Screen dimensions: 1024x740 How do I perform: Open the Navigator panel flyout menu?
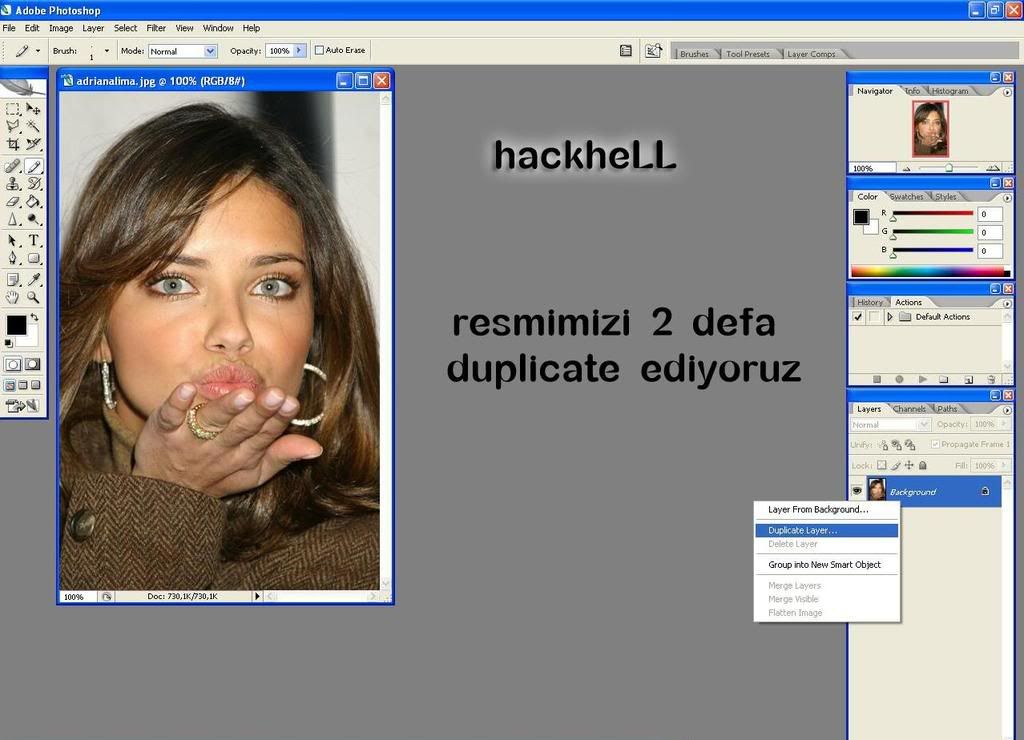click(x=1007, y=92)
